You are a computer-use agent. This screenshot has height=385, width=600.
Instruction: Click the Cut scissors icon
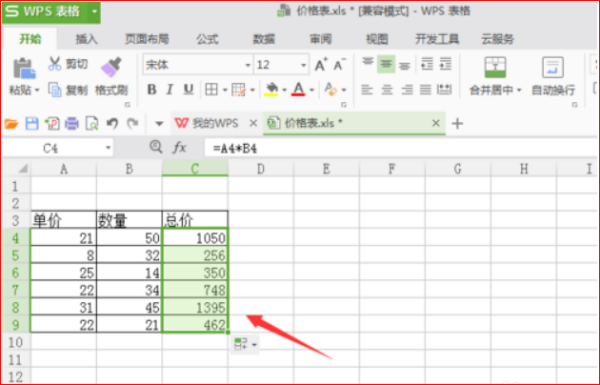click(55, 64)
